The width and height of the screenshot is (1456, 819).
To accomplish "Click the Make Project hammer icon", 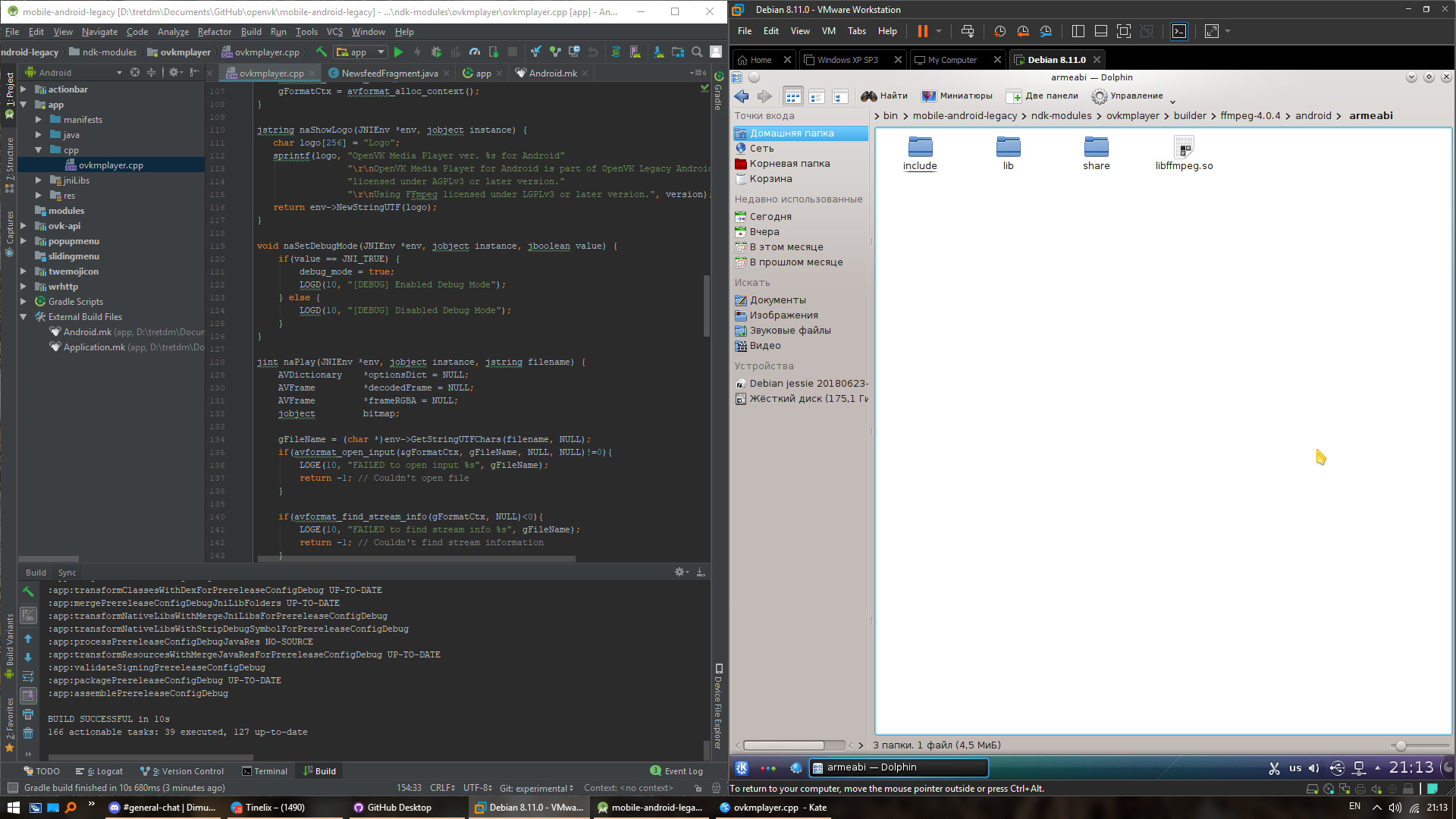I will [x=322, y=52].
